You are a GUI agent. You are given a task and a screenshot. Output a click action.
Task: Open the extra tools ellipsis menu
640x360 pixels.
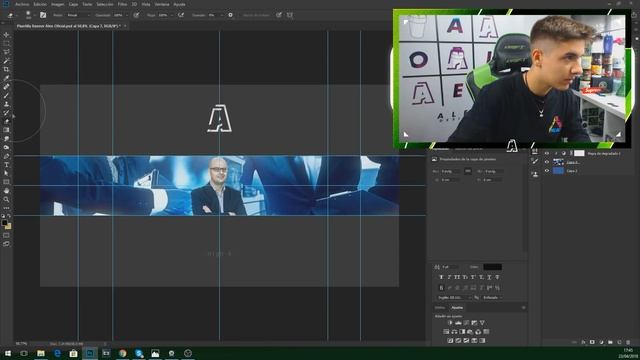click(x=6, y=208)
